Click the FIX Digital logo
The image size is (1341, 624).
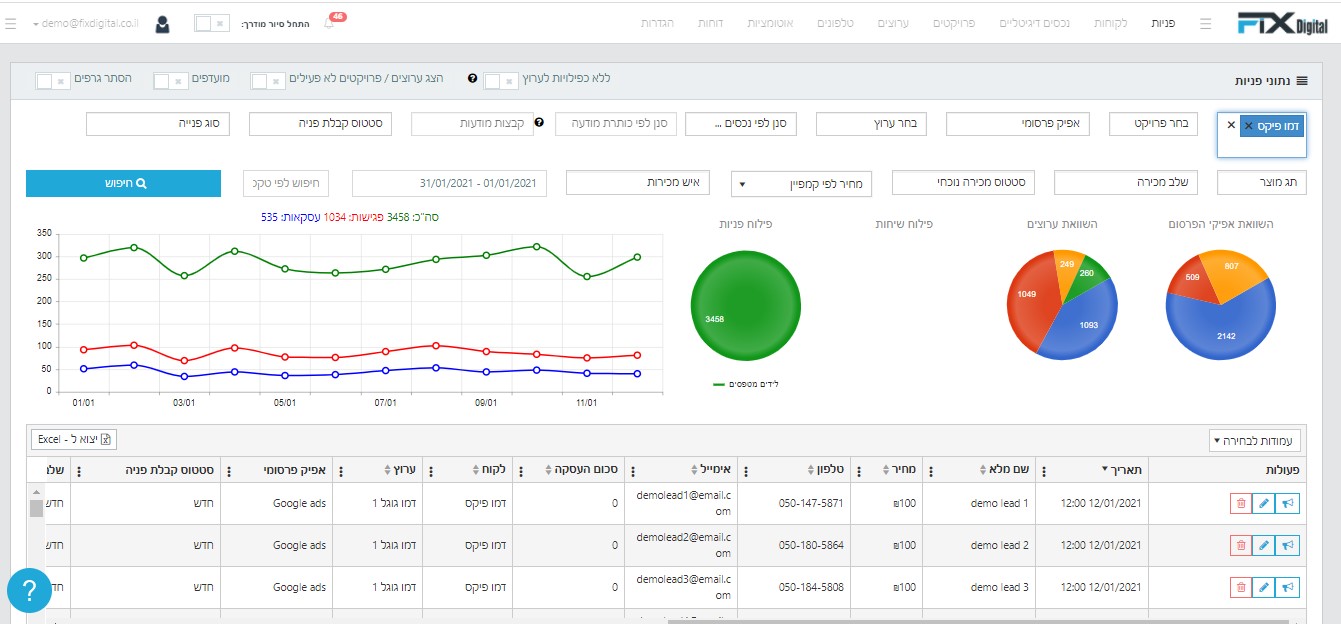1281,23
